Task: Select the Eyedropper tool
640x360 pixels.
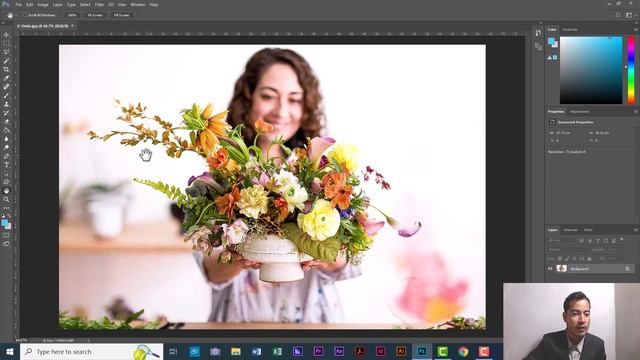Action: tap(6, 78)
